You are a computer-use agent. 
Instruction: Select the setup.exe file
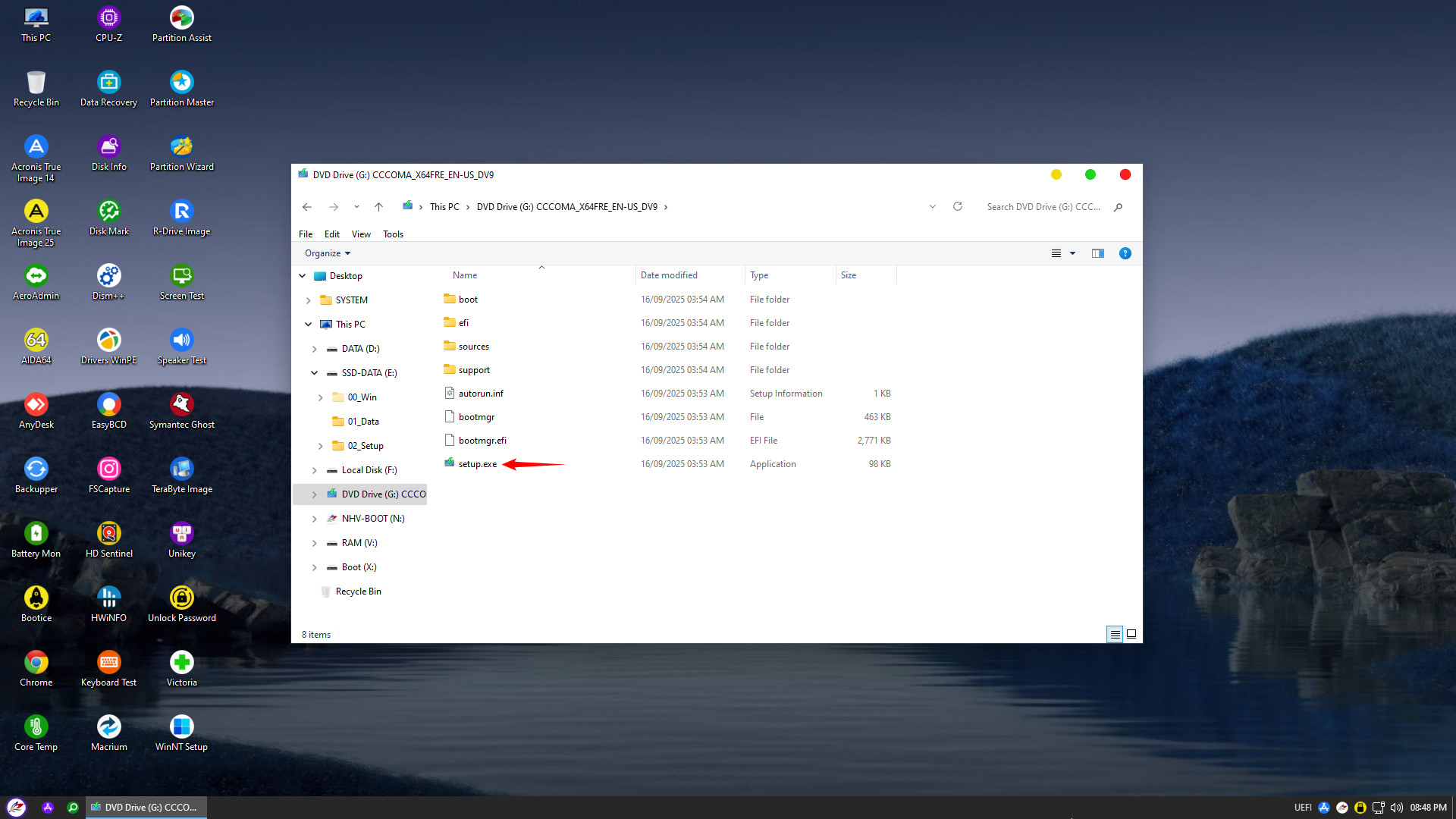pos(477,464)
